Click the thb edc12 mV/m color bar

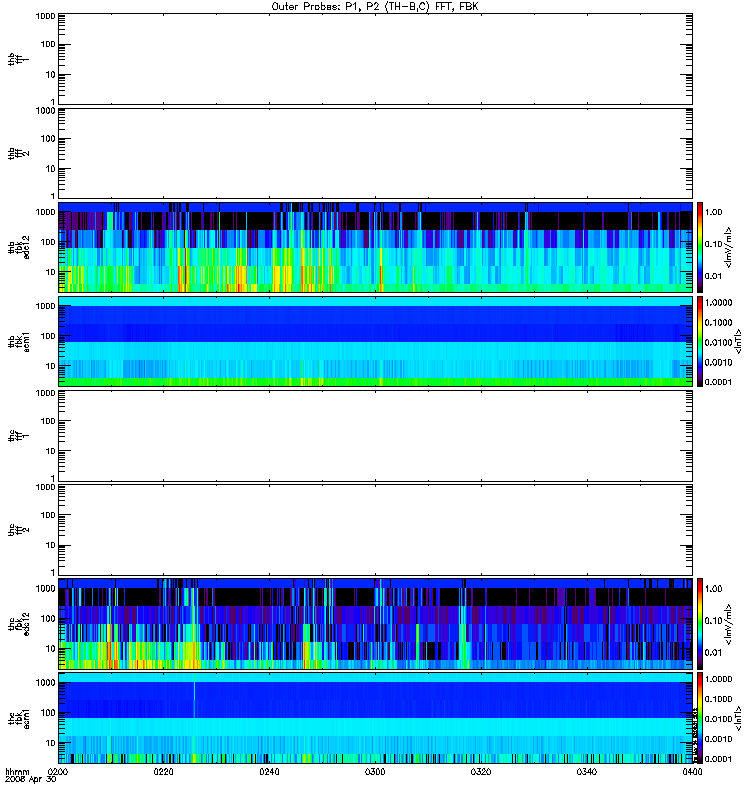(700, 247)
